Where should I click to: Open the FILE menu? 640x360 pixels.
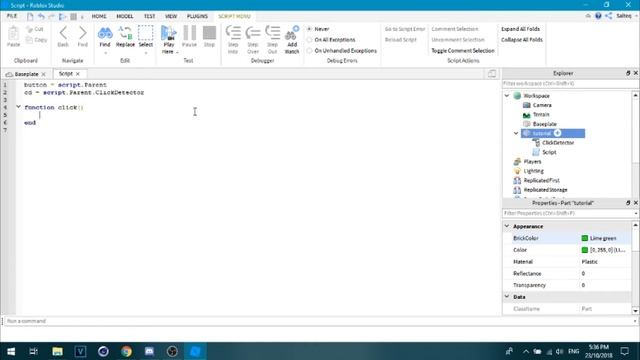12,16
